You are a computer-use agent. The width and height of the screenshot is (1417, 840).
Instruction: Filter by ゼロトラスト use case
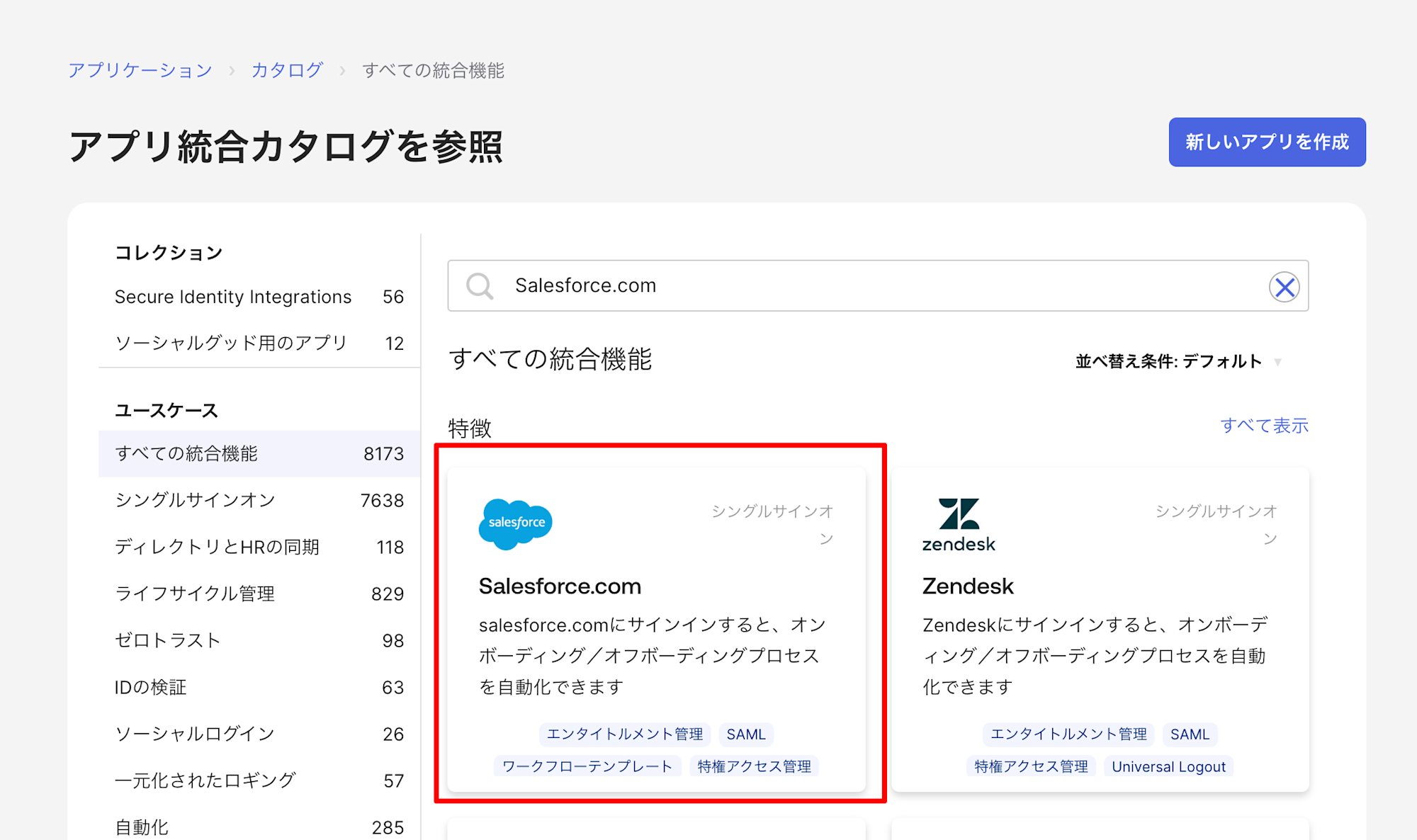tap(168, 640)
